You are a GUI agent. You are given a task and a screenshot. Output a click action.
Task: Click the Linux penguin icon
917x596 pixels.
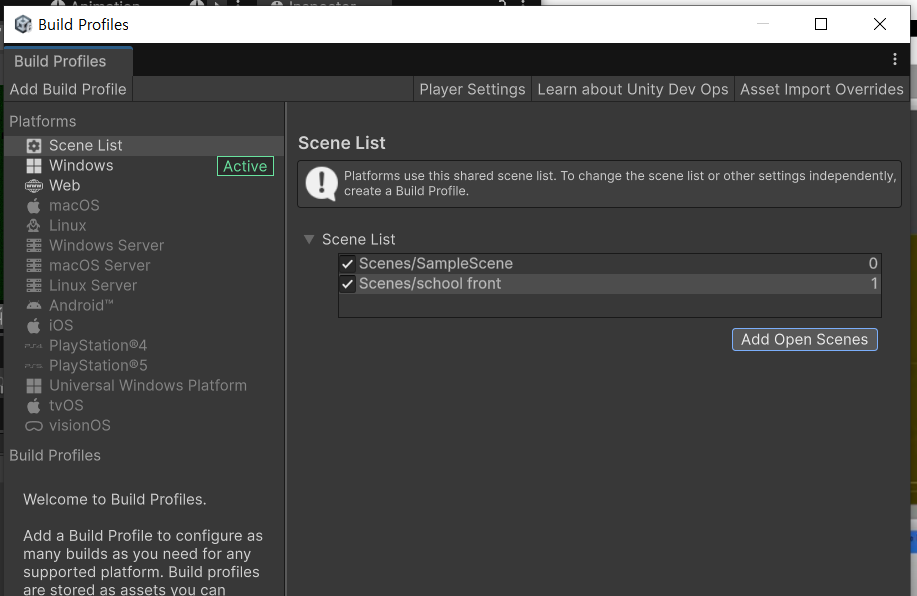coord(34,226)
